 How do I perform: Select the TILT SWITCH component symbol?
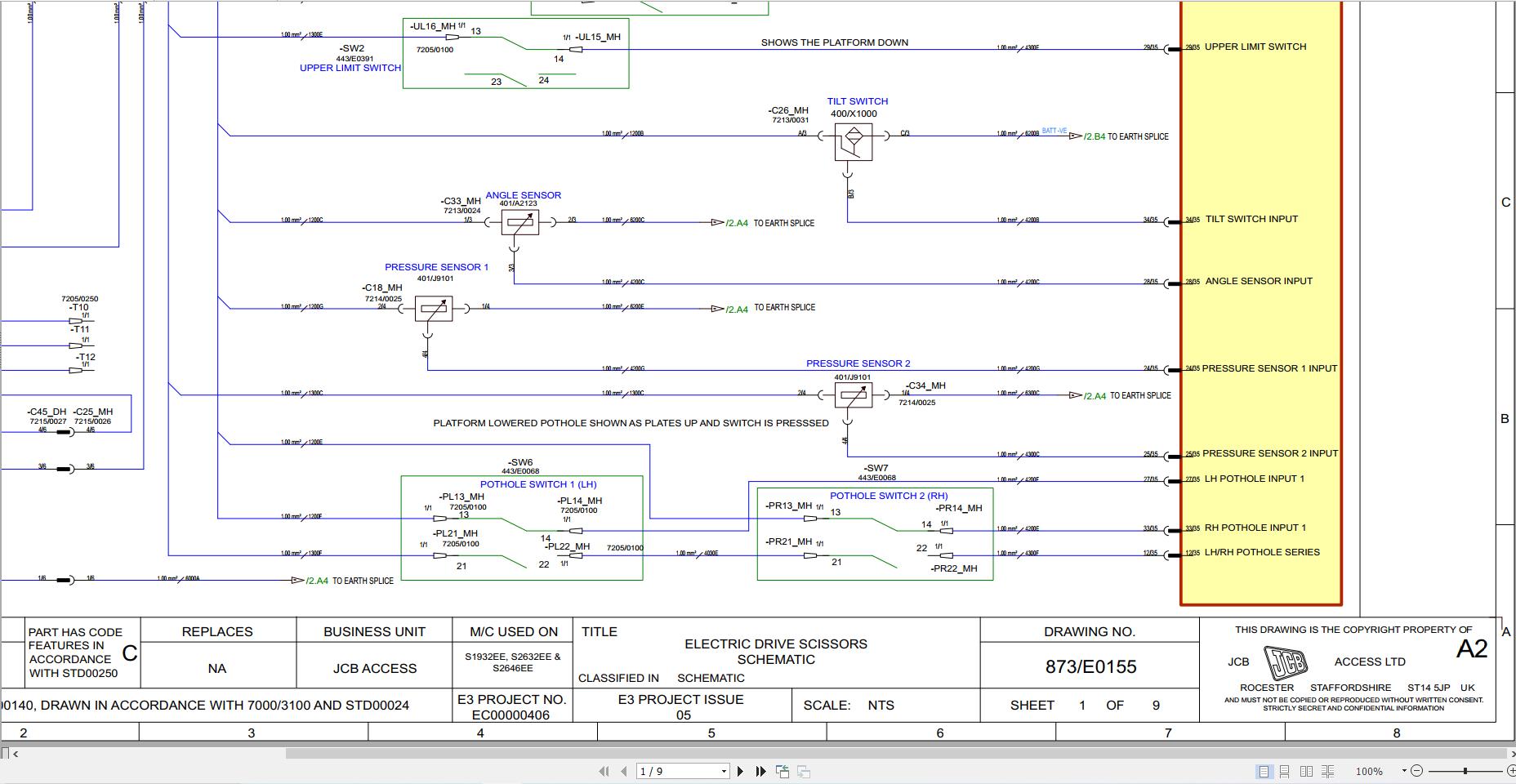point(853,142)
